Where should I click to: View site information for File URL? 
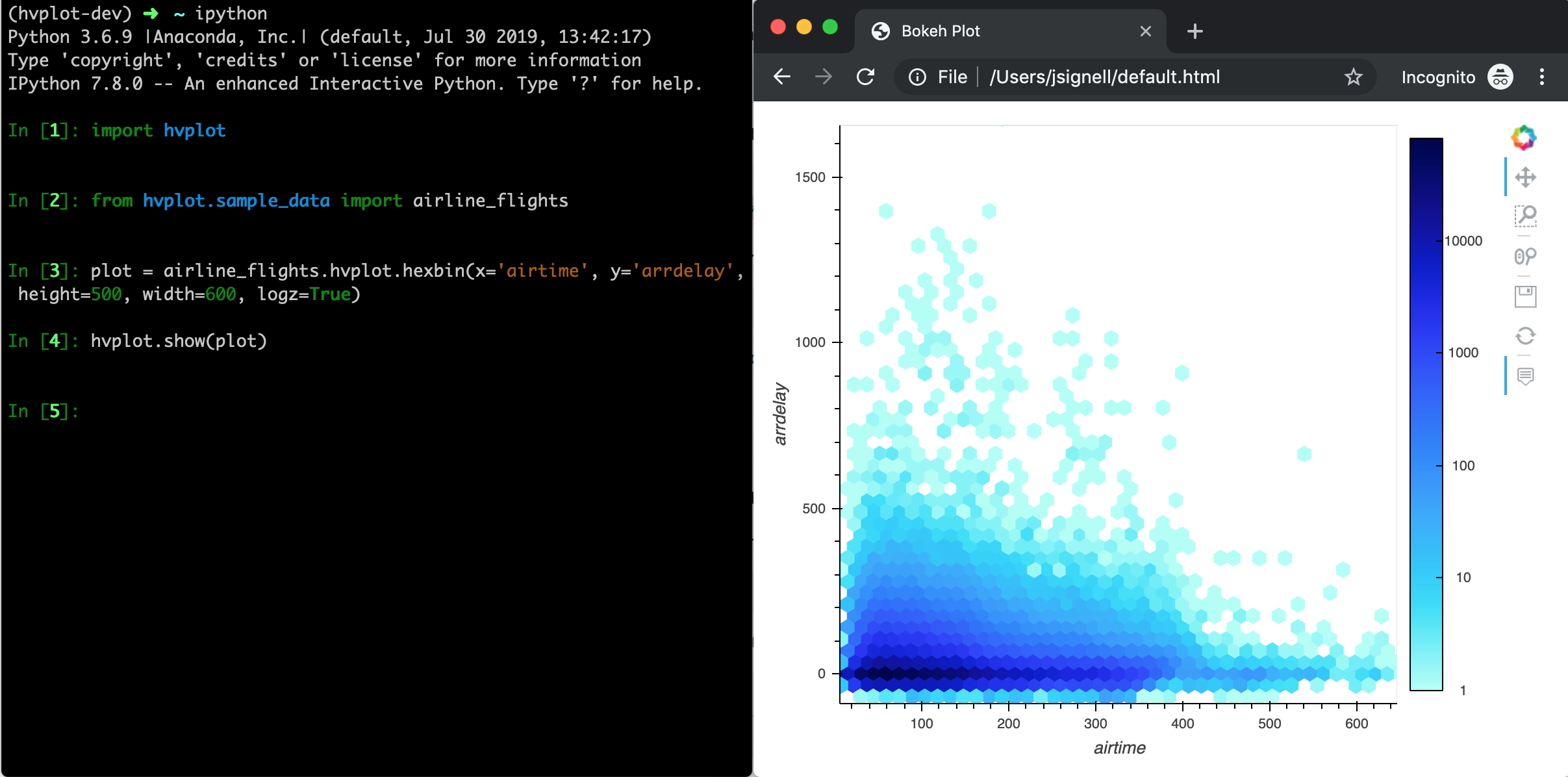tap(917, 77)
